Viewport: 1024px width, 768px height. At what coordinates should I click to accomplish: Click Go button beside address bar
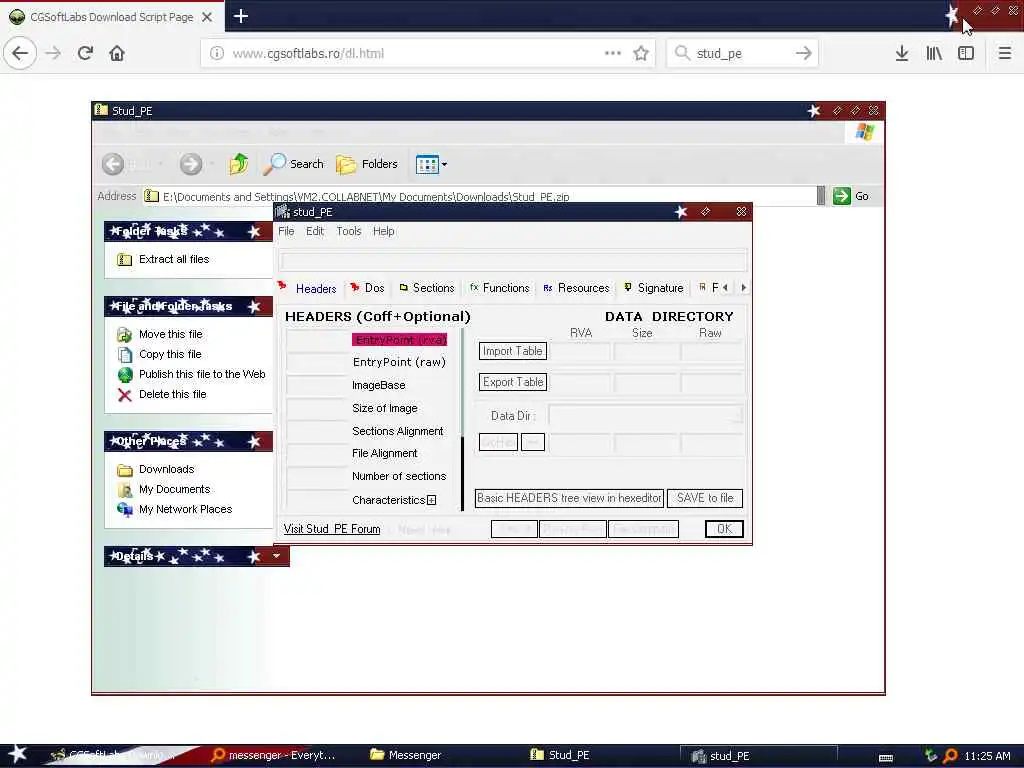click(x=851, y=196)
